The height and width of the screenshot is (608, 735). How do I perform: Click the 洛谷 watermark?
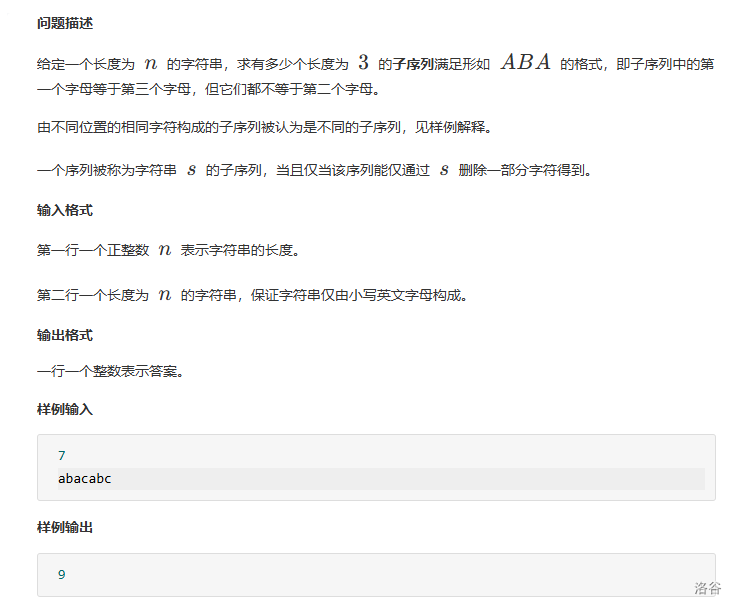click(707, 588)
